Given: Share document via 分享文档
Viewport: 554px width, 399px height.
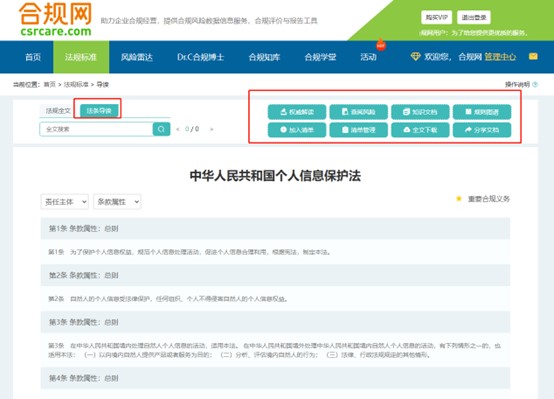Looking at the screenshot, I should [x=482, y=130].
